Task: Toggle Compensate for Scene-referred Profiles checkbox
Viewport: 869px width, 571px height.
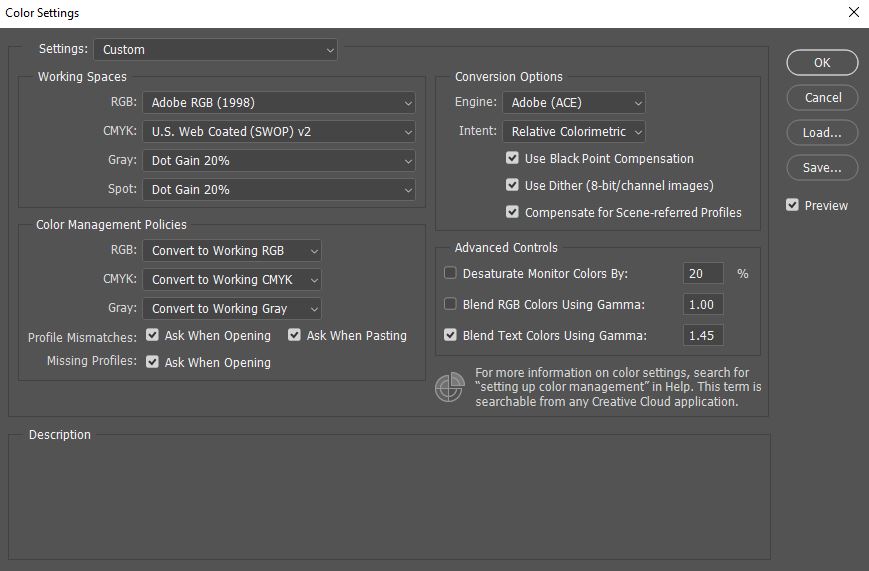Action: (x=512, y=212)
